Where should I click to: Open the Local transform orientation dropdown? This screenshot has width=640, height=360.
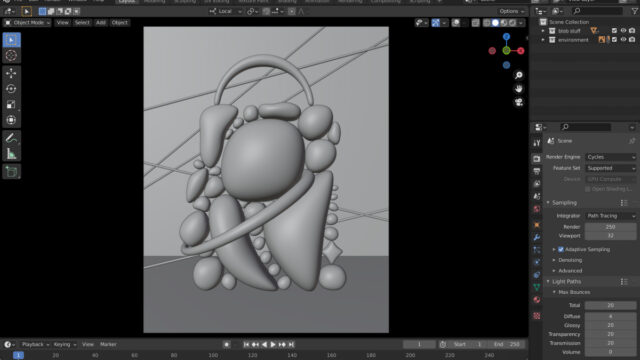226,11
